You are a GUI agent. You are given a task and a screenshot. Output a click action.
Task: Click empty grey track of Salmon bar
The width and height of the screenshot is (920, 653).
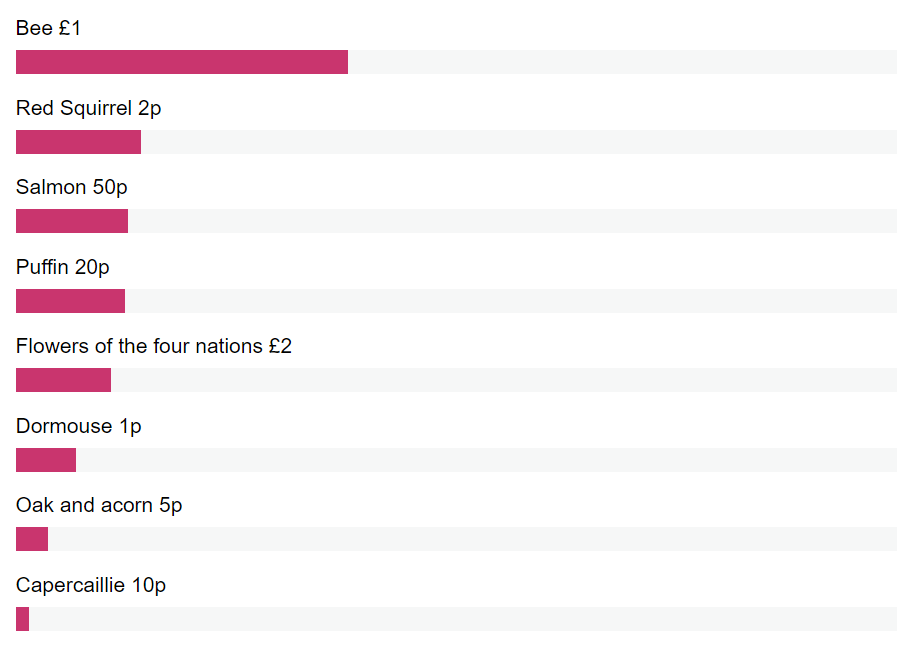pos(512,221)
